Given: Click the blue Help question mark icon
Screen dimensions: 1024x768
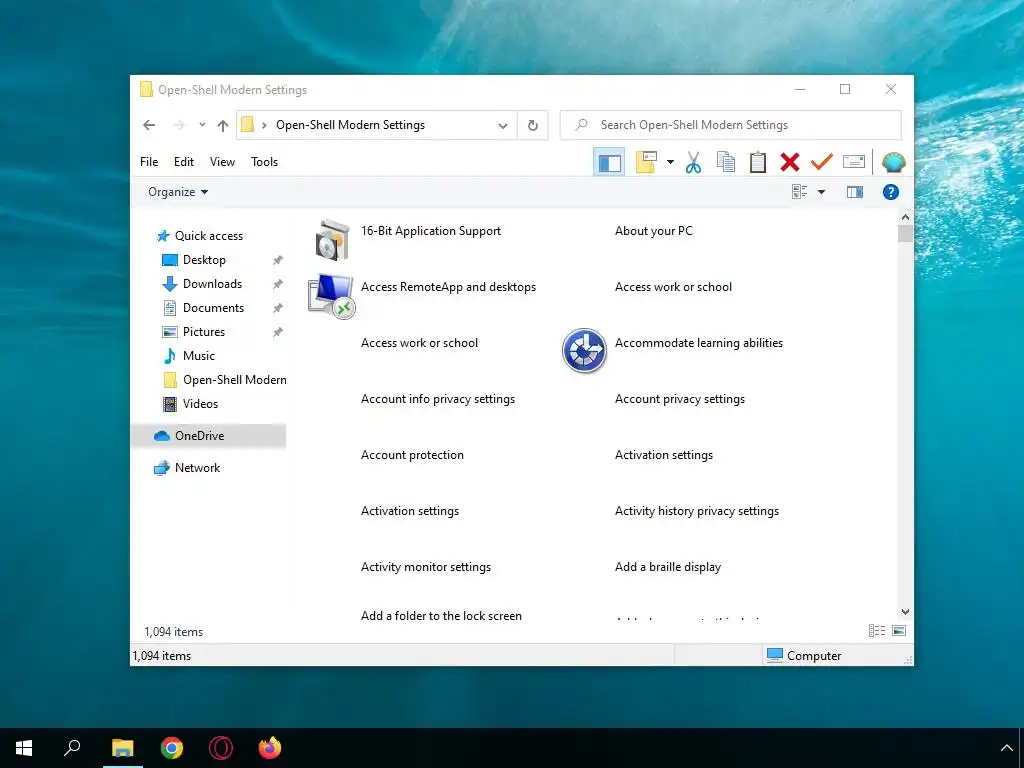Looking at the screenshot, I should pos(891,192).
